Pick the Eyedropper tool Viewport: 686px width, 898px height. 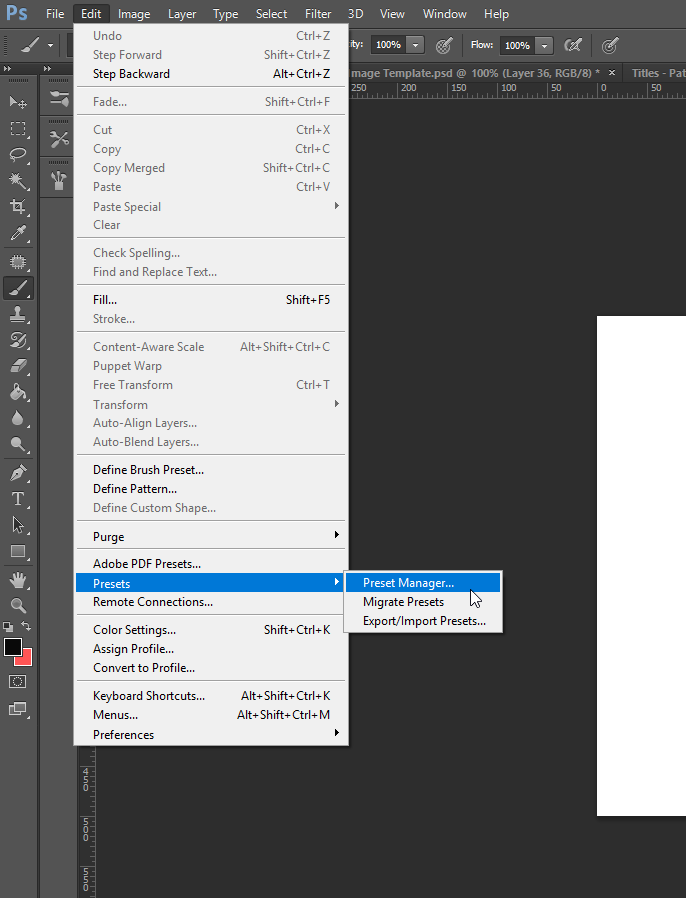[x=18, y=233]
